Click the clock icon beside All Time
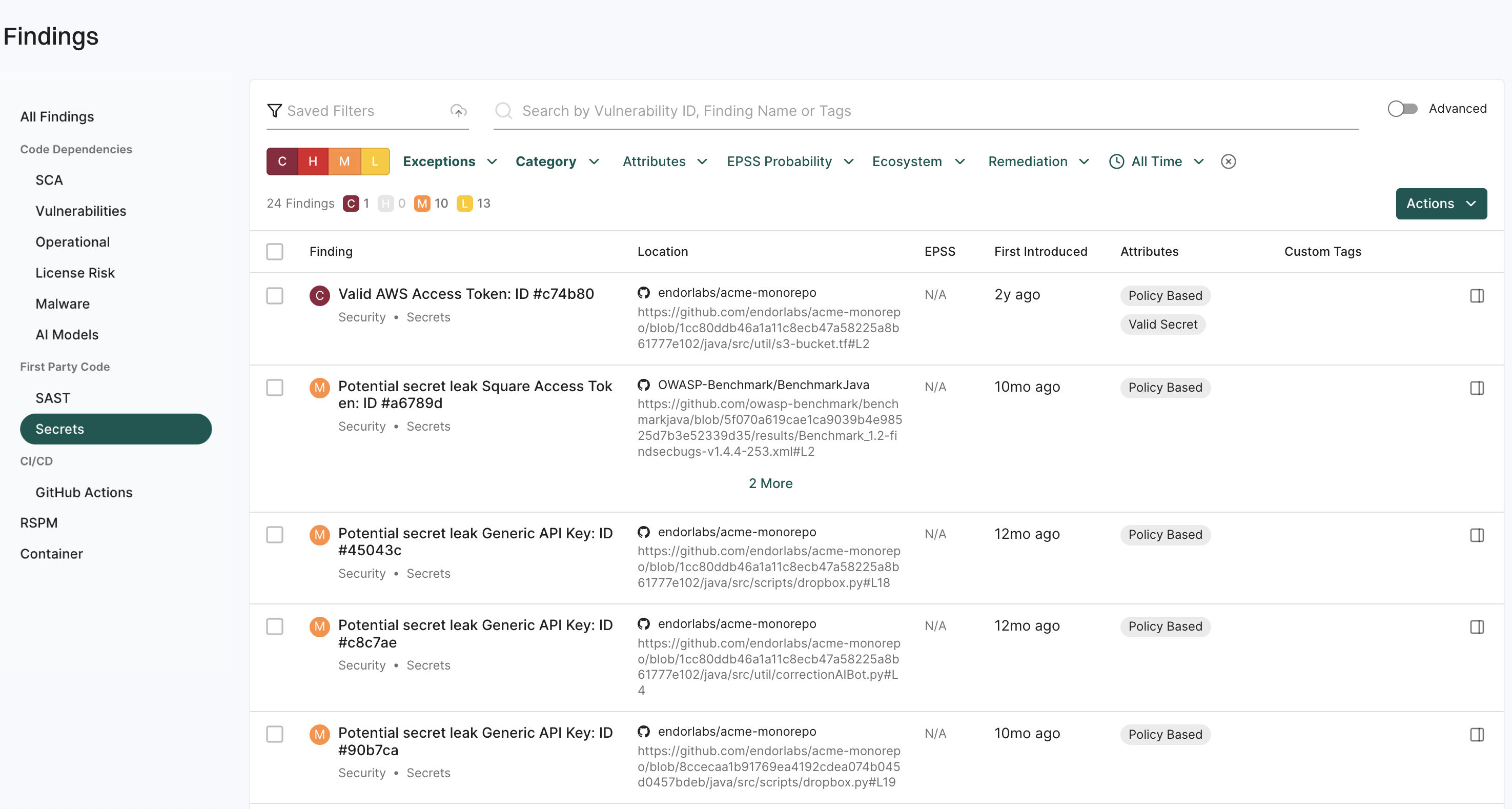 [1116, 161]
